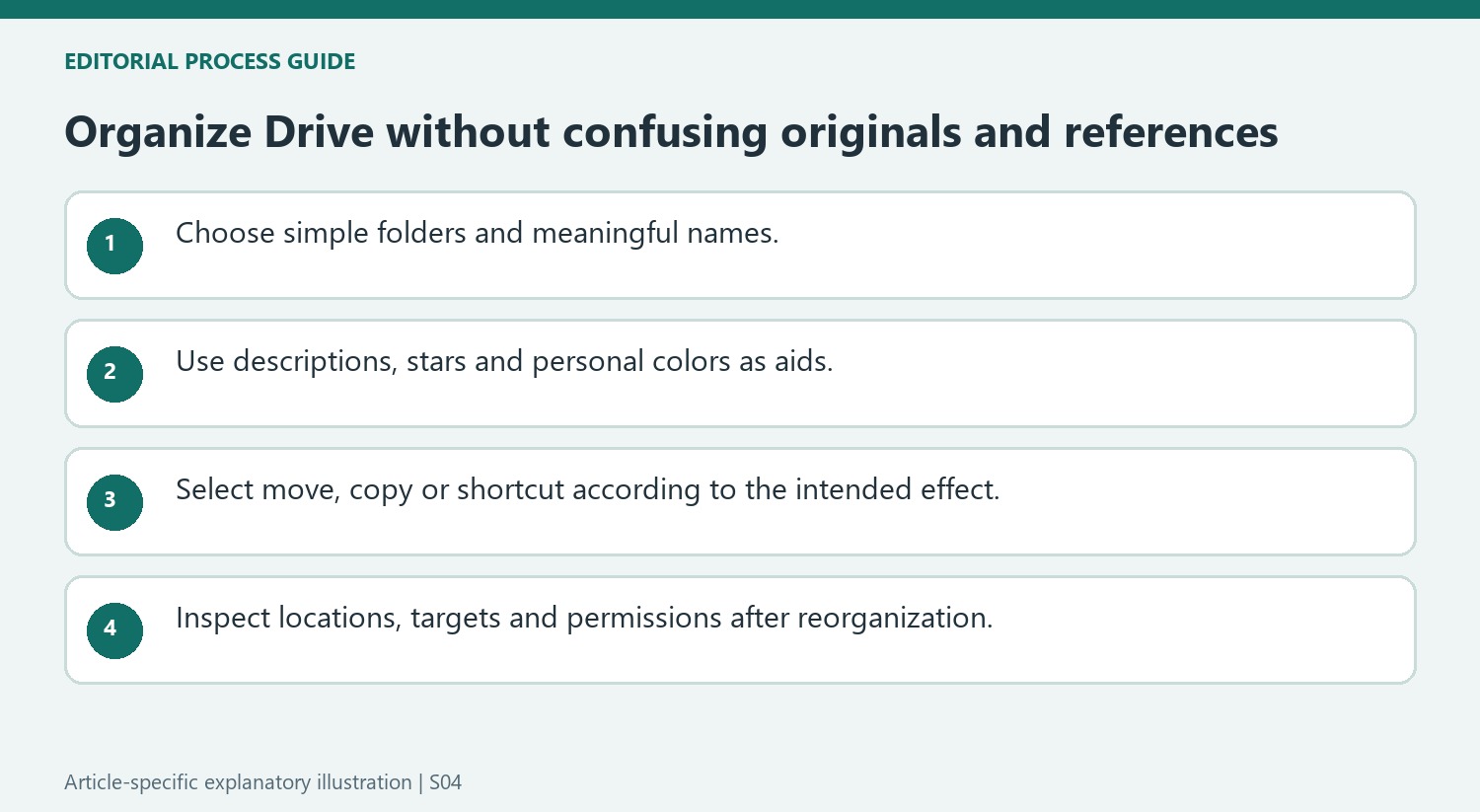Click the number 1 circle badge
Screen dimensions: 1480x812
(x=114, y=246)
